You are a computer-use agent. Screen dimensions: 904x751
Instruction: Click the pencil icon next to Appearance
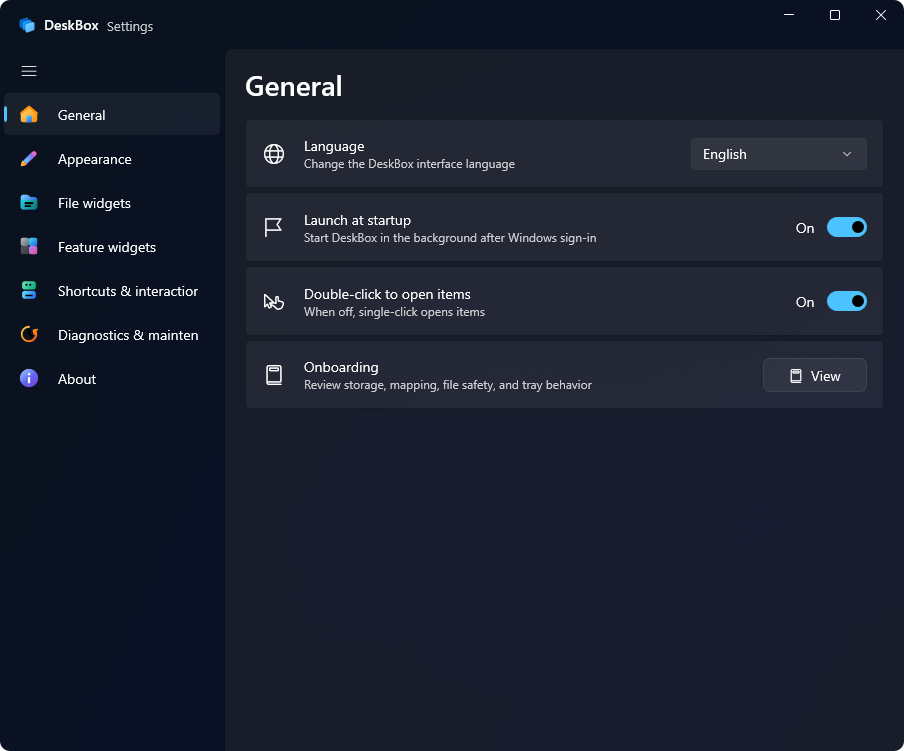[x=29, y=158]
